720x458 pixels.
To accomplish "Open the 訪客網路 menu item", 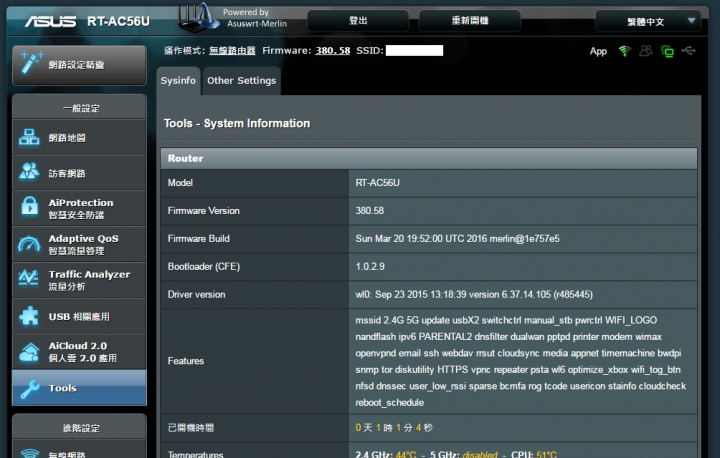I will pyautogui.click(x=79, y=173).
